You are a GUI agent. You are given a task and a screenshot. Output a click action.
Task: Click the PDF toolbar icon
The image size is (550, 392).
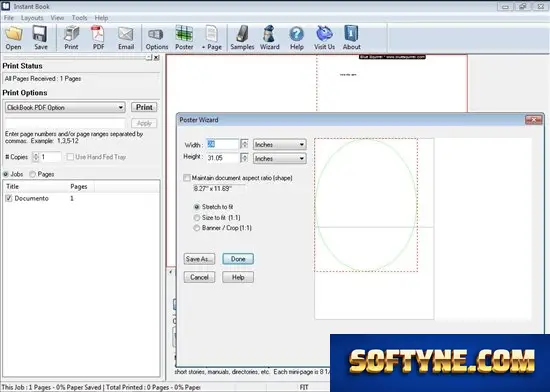[x=98, y=34]
